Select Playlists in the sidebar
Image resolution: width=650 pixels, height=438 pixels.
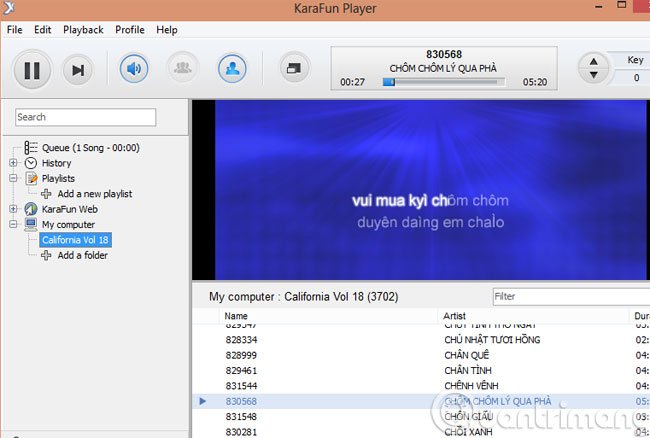58,179
